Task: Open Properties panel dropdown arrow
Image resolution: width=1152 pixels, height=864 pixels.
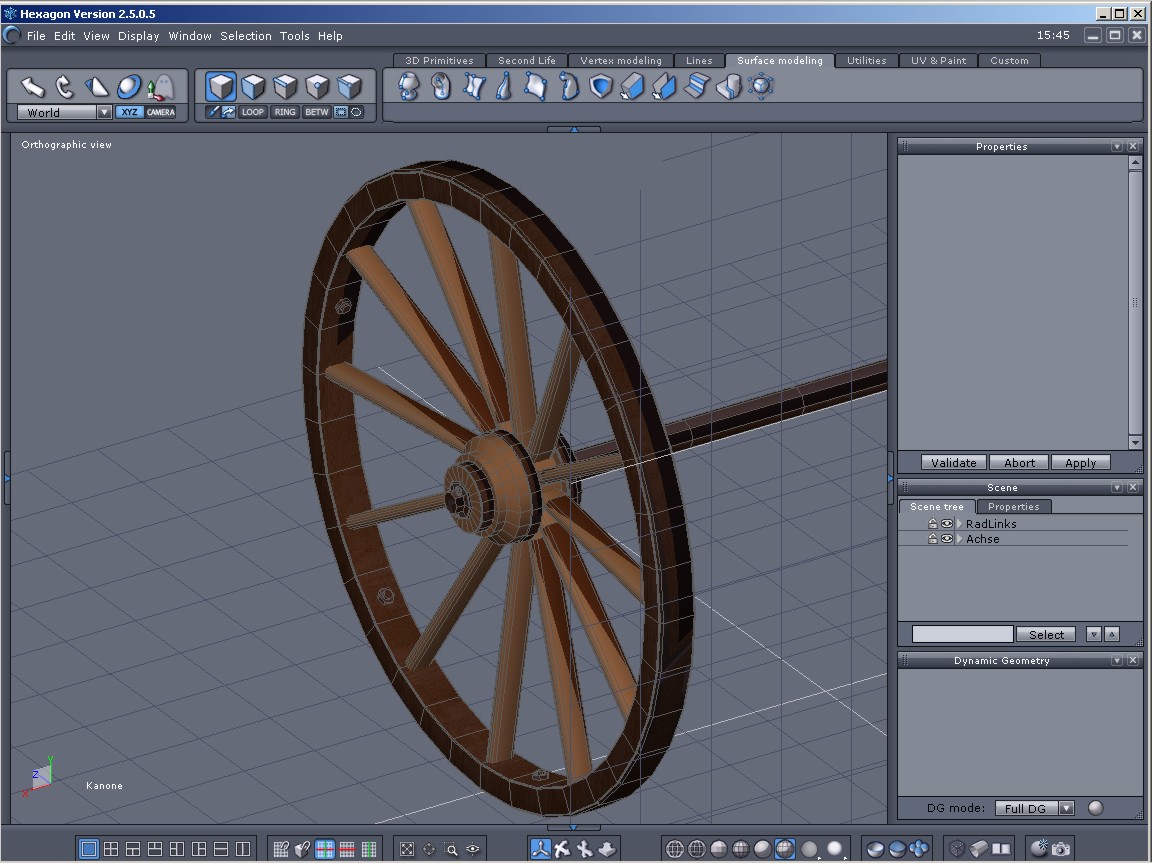Action: point(1117,147)
